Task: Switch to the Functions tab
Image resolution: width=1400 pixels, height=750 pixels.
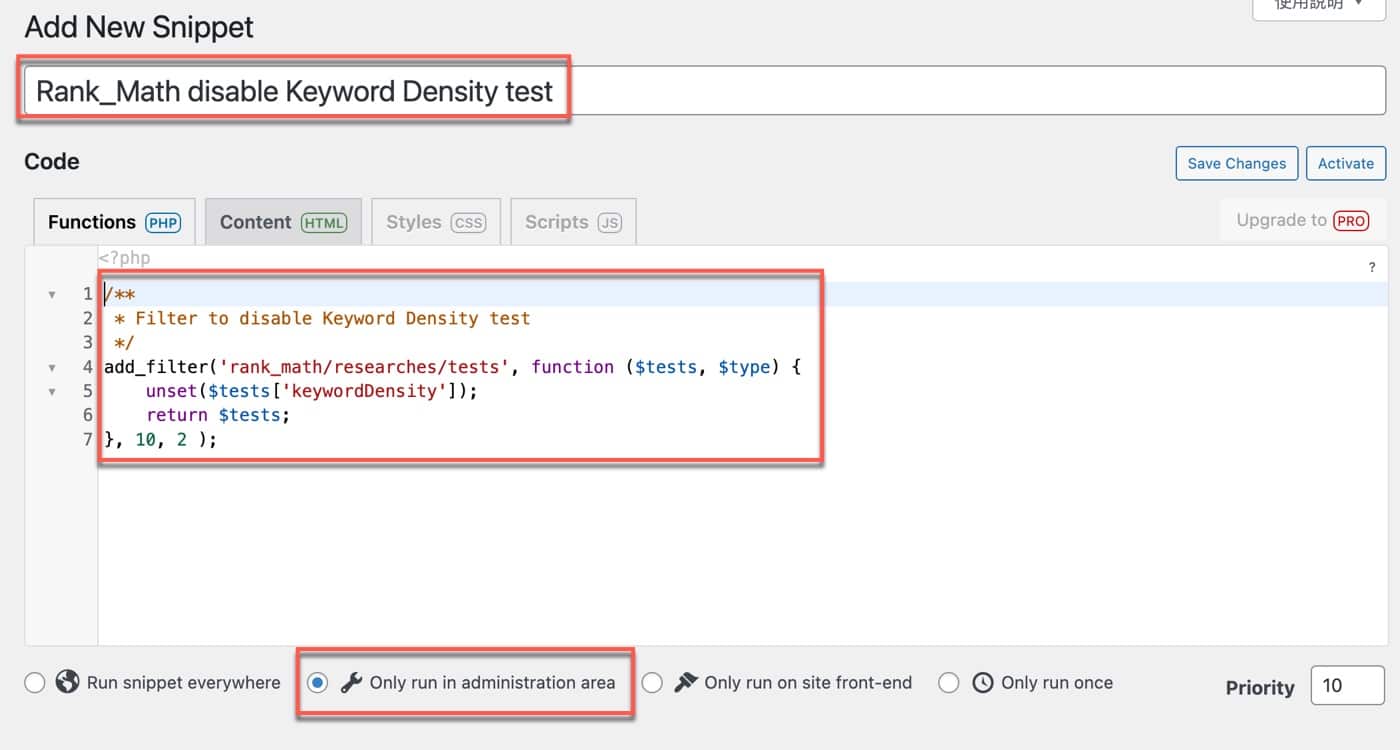Action: 115,222
